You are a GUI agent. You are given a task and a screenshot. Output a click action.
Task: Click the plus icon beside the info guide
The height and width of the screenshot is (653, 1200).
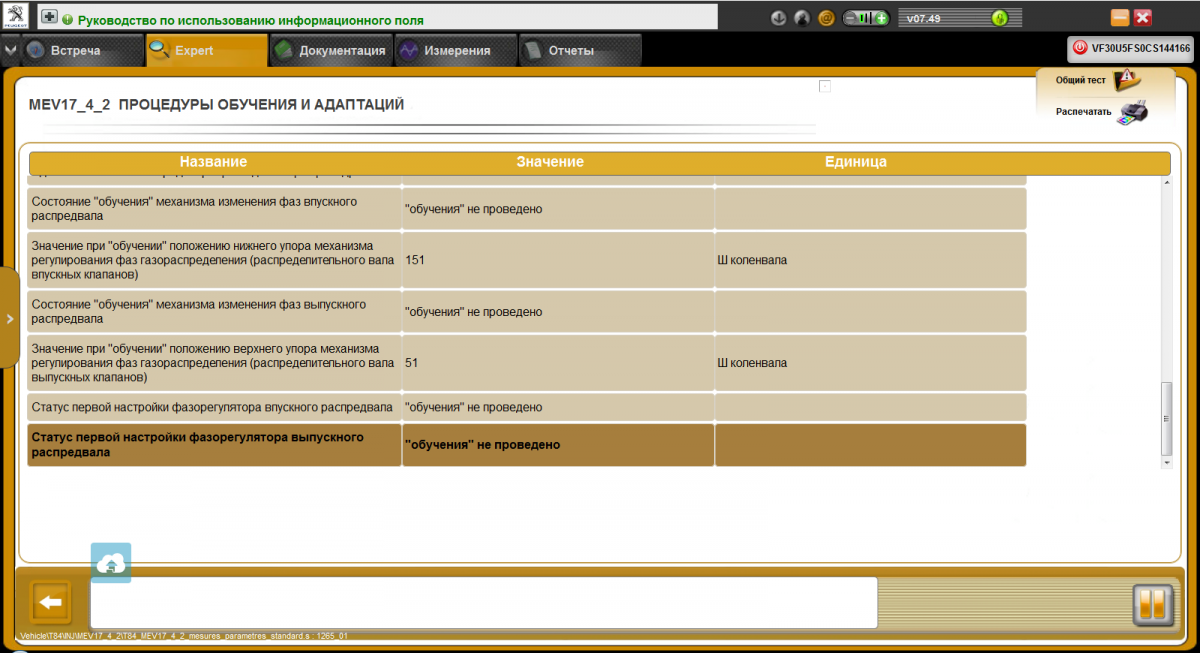pos(48,18)
